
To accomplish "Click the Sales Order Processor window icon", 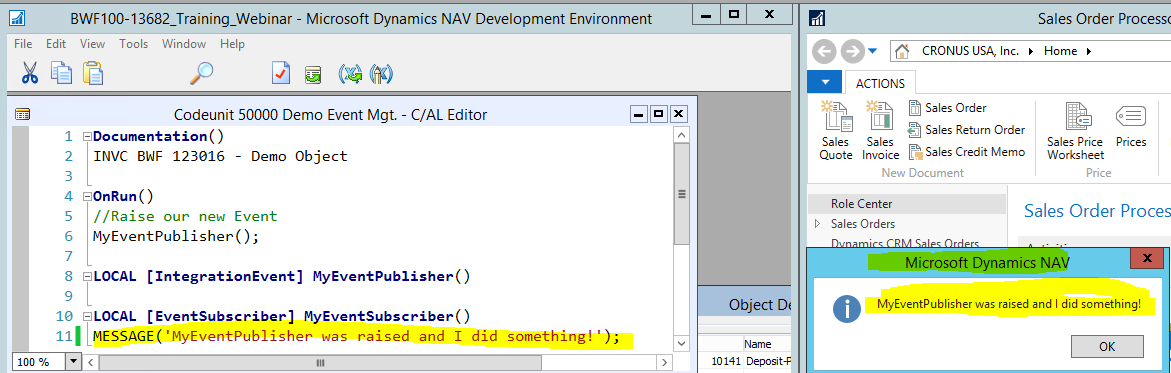I will tap(817, 18).
